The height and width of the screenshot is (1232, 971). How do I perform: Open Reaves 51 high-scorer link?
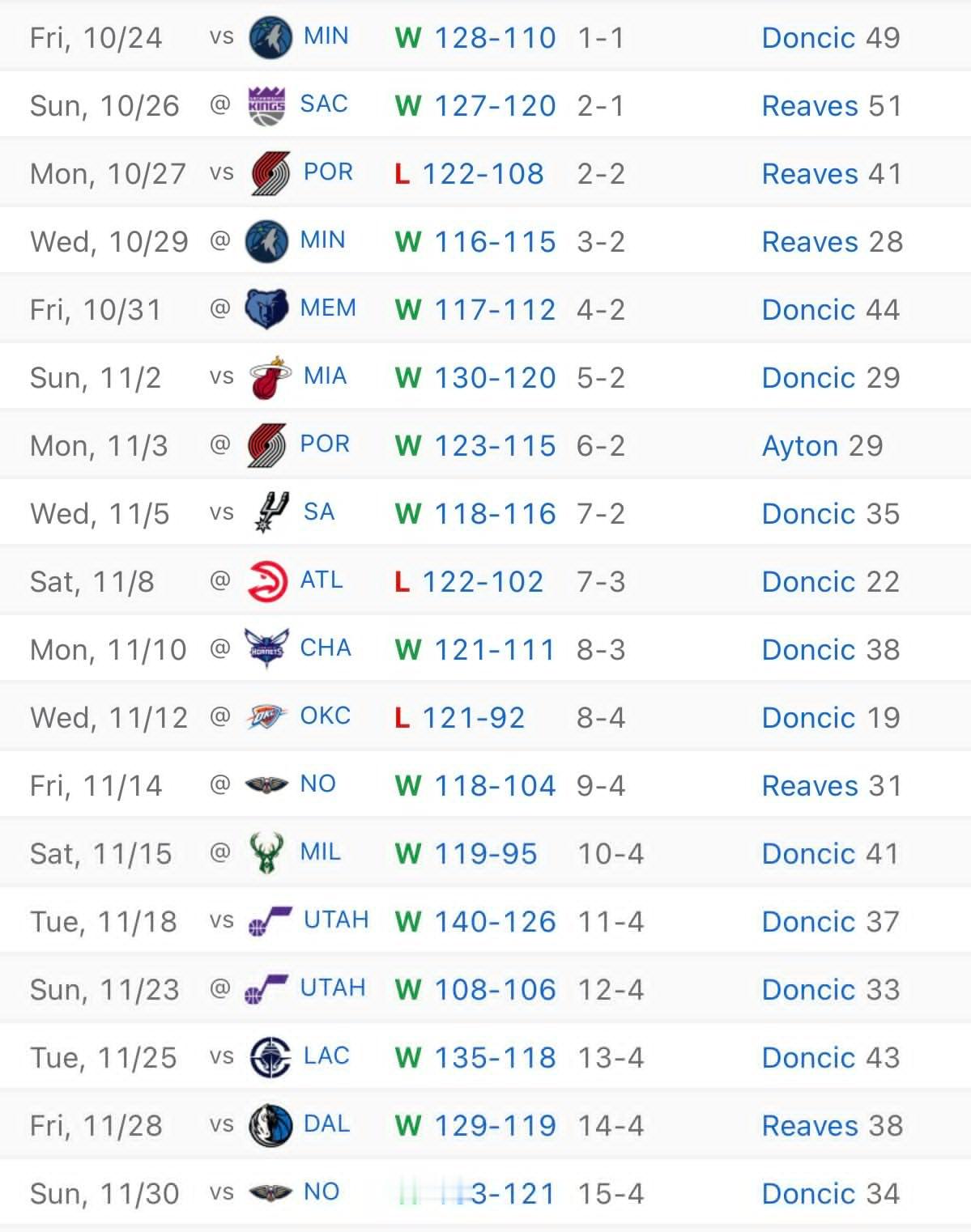(832, 106)
